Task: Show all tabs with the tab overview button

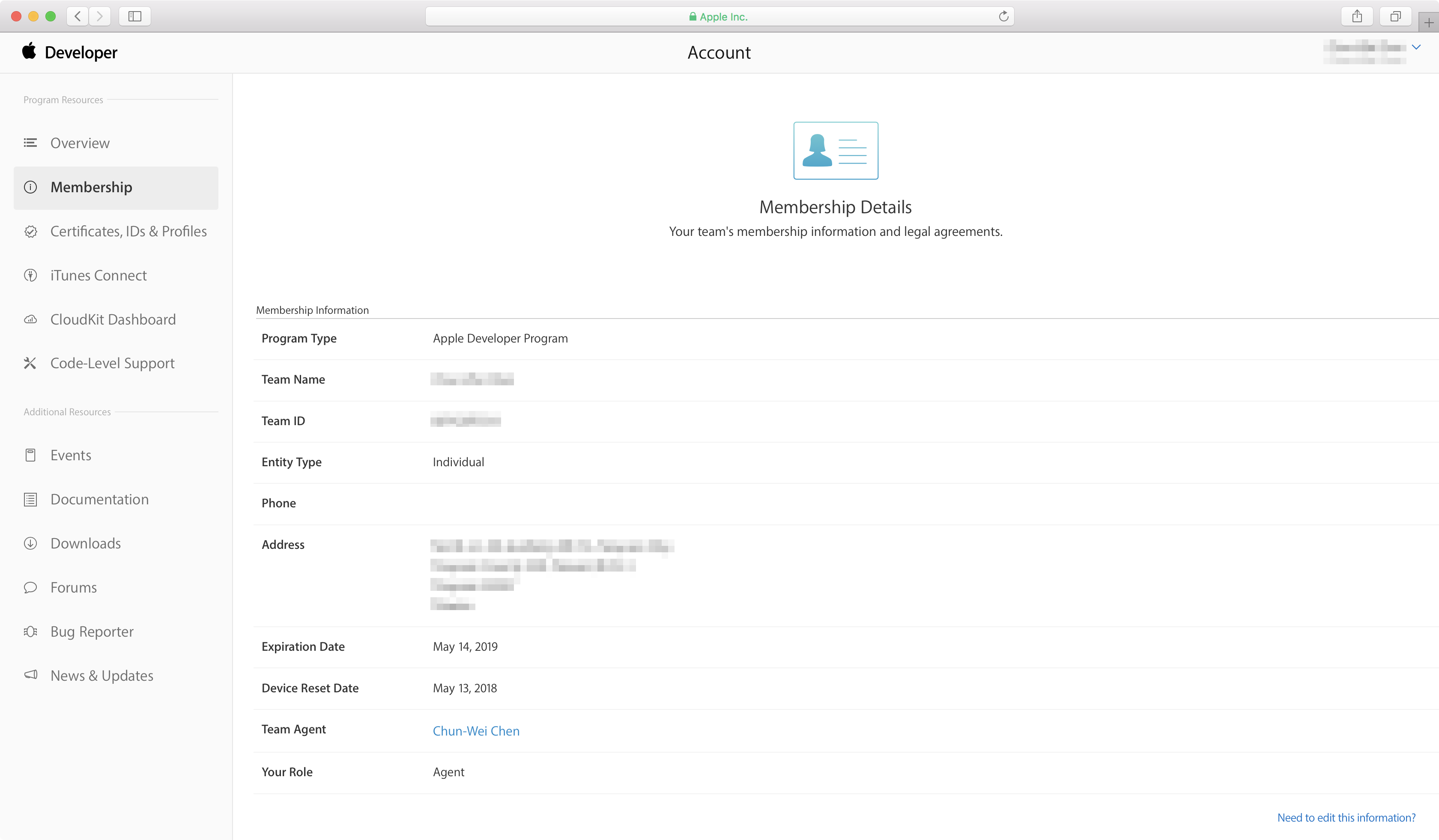Action: (1395, 17)
